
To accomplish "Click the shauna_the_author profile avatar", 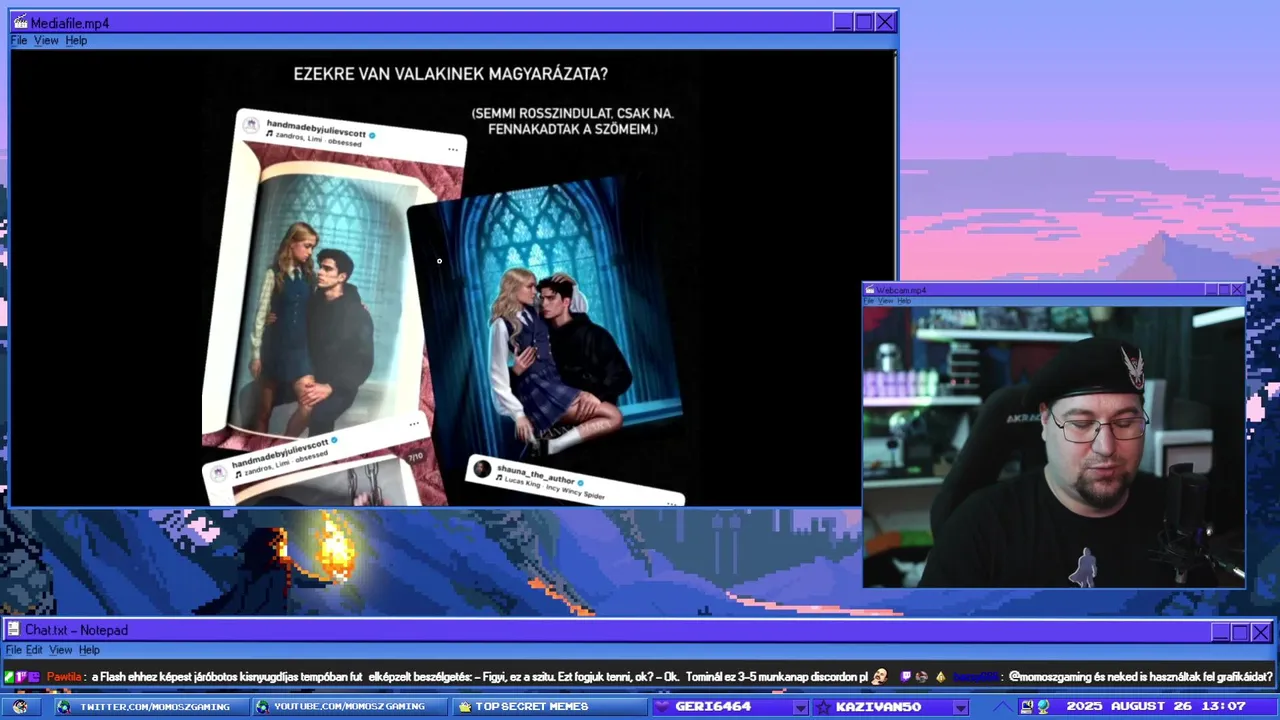I will (x=483, y=468).
